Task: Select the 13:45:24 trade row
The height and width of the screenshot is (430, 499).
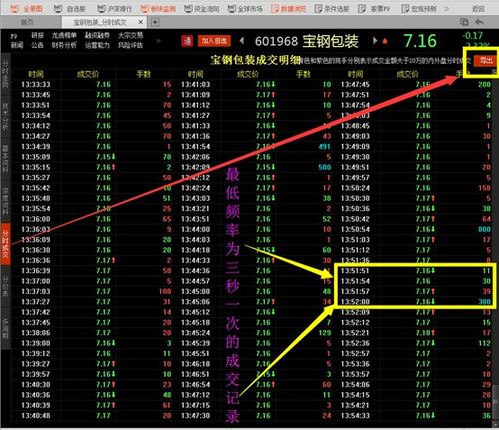Action: [256, 333]
